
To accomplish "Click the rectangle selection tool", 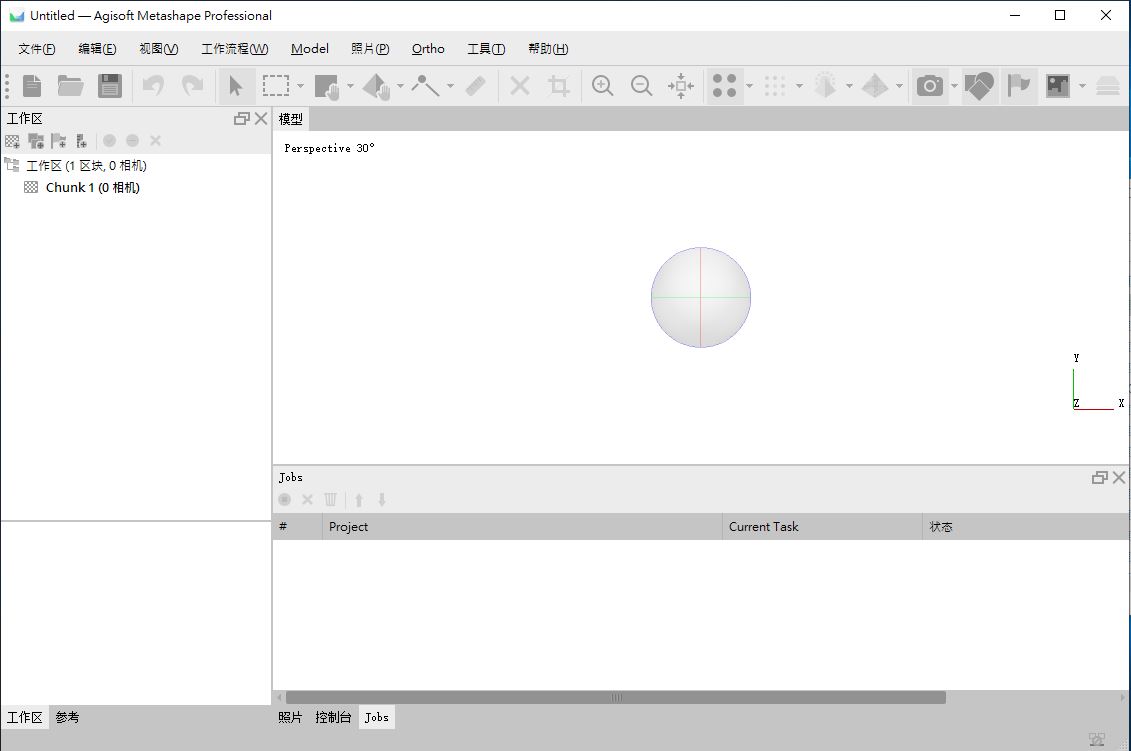I will click(275, 86).
